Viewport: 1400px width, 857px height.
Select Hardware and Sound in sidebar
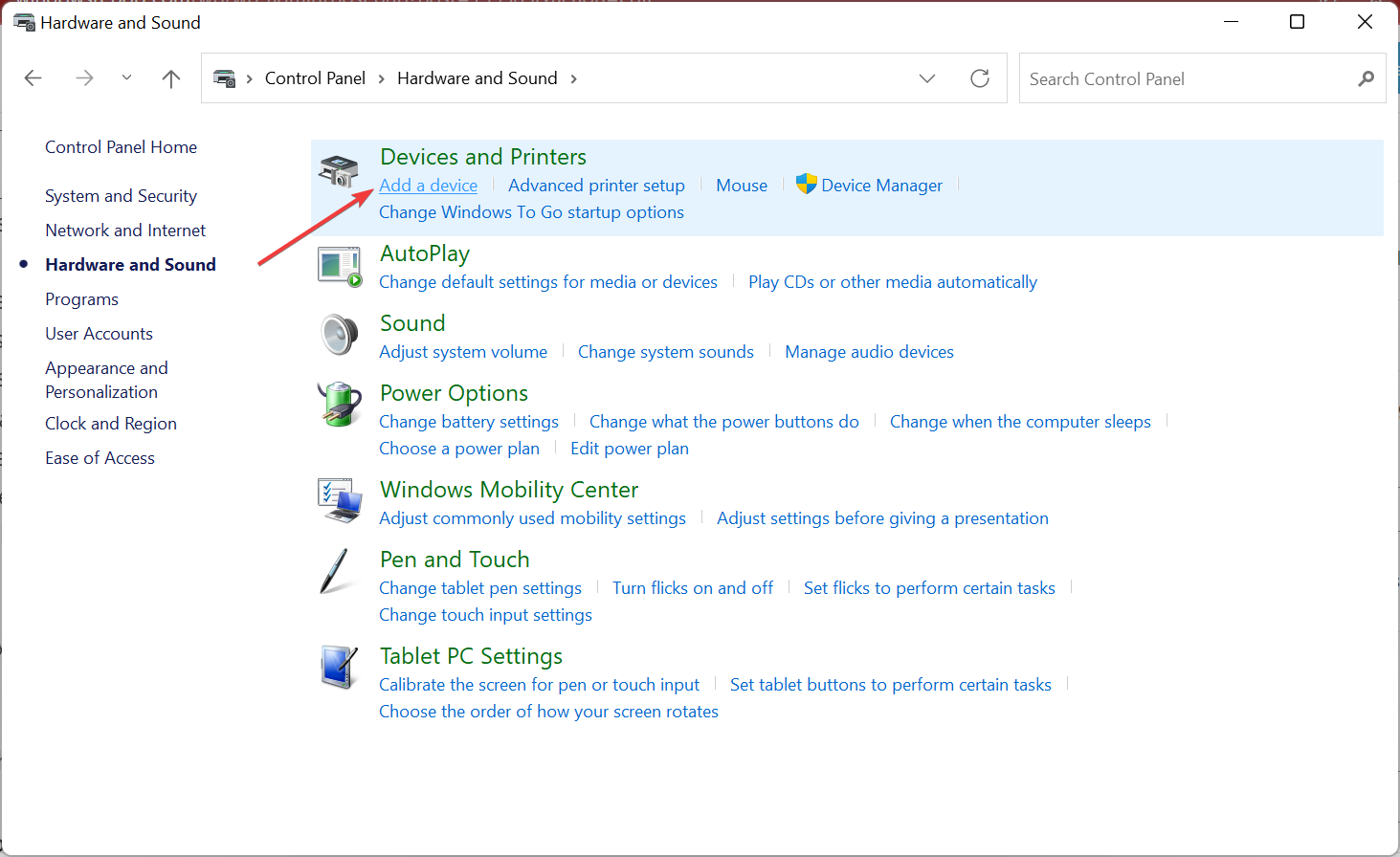(x=130, y=265)
